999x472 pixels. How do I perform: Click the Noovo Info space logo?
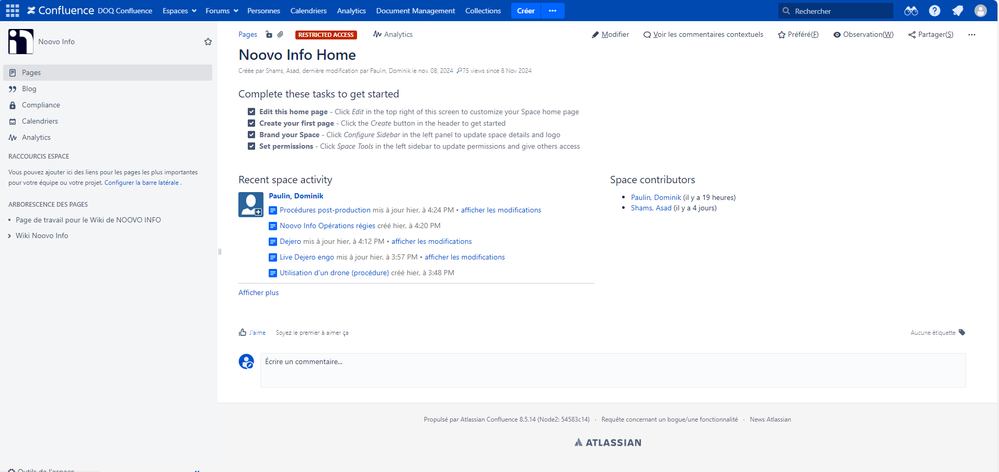click(20, 41)
